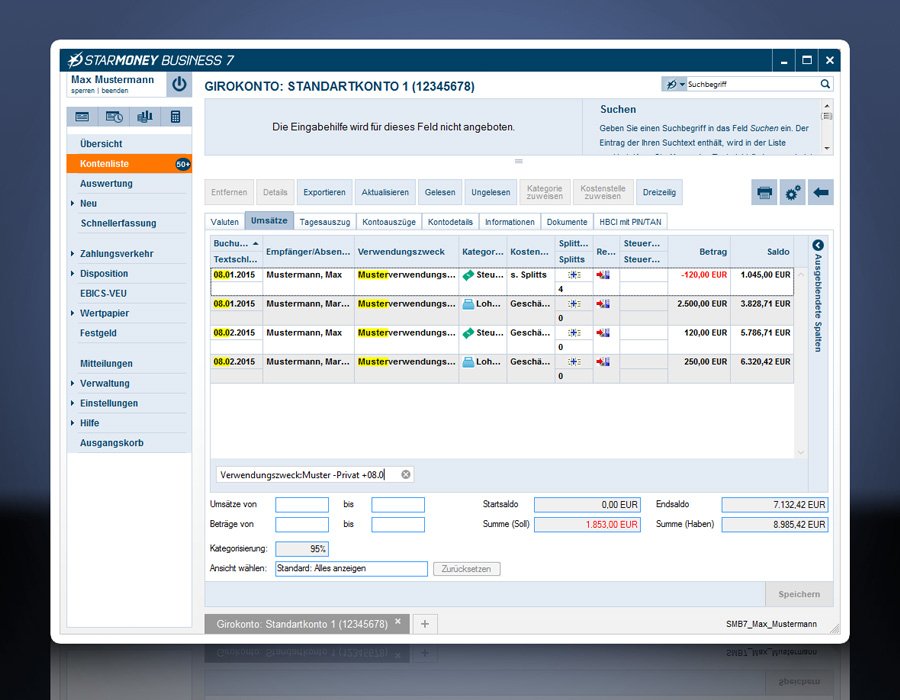
Task: Click the Exportieren button
Action: (324, 193)
